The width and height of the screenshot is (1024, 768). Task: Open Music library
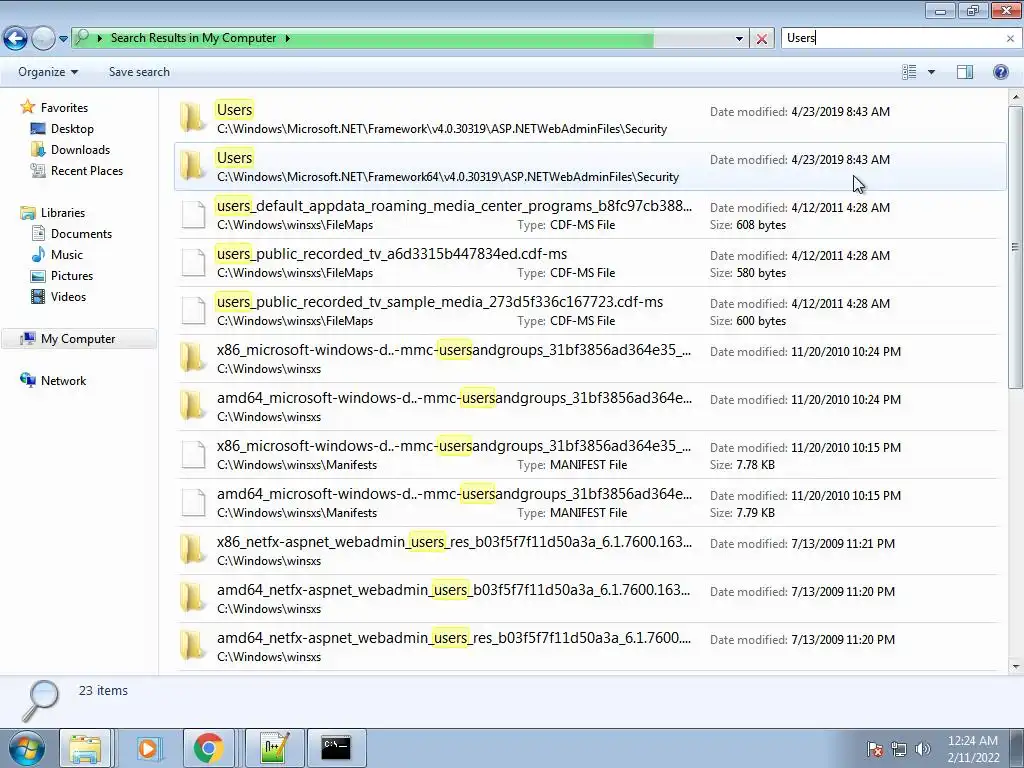67,255
